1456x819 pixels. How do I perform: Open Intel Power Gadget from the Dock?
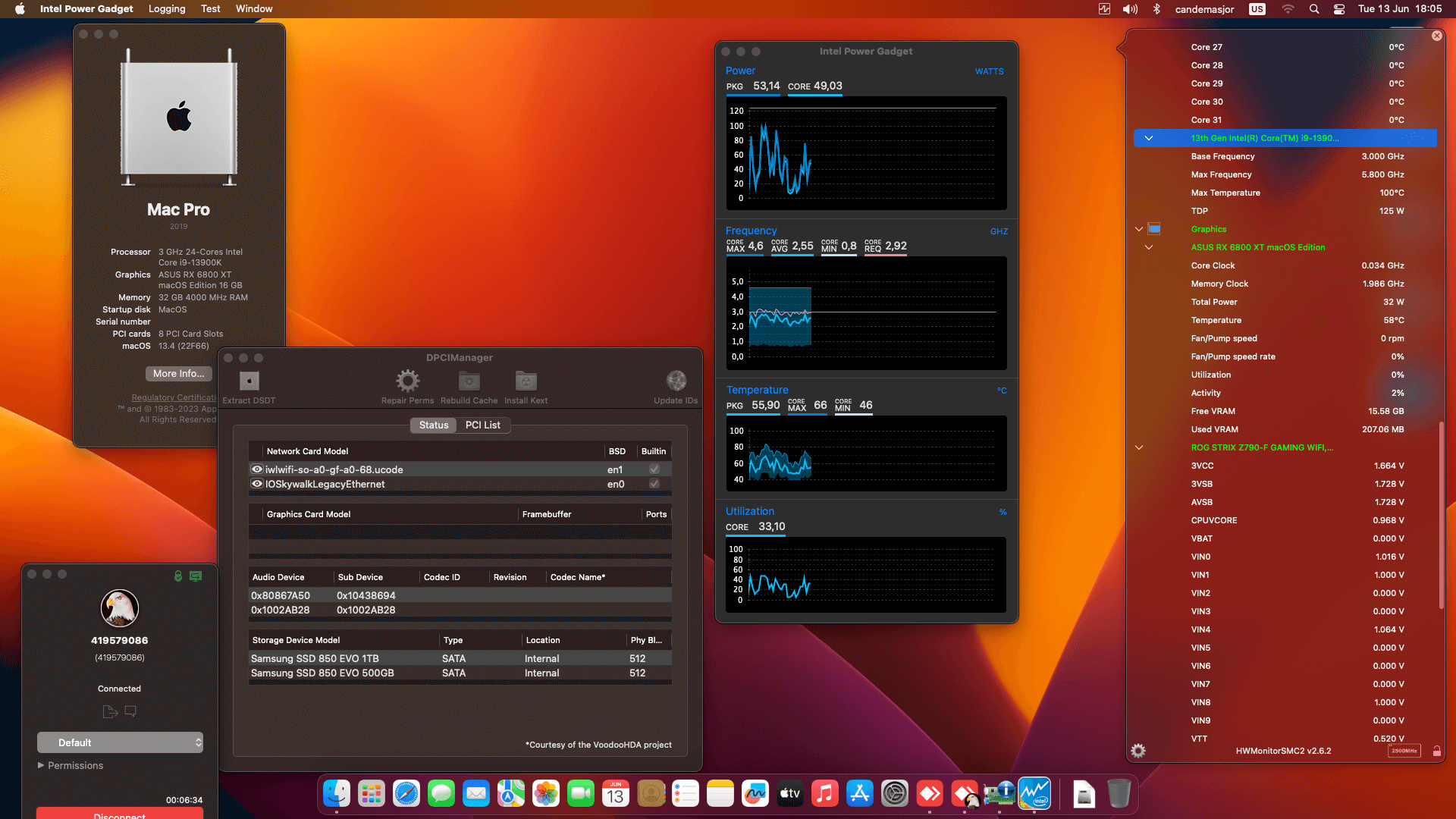tap(1035, 793)
